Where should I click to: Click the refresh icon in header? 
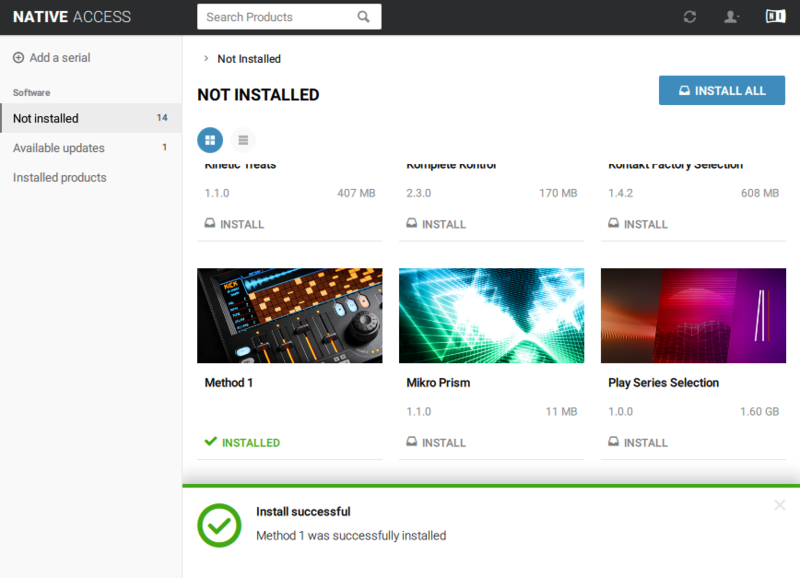coord(690,17)
